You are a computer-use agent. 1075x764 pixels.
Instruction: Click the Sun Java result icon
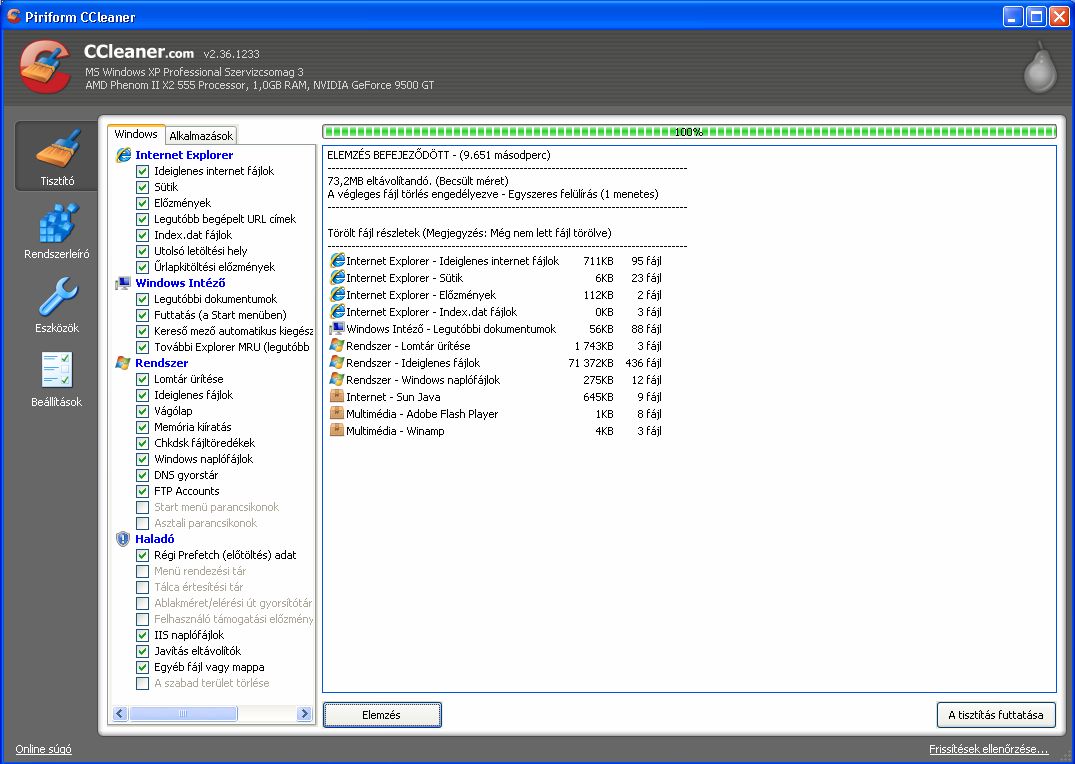(x=338, y=397)
